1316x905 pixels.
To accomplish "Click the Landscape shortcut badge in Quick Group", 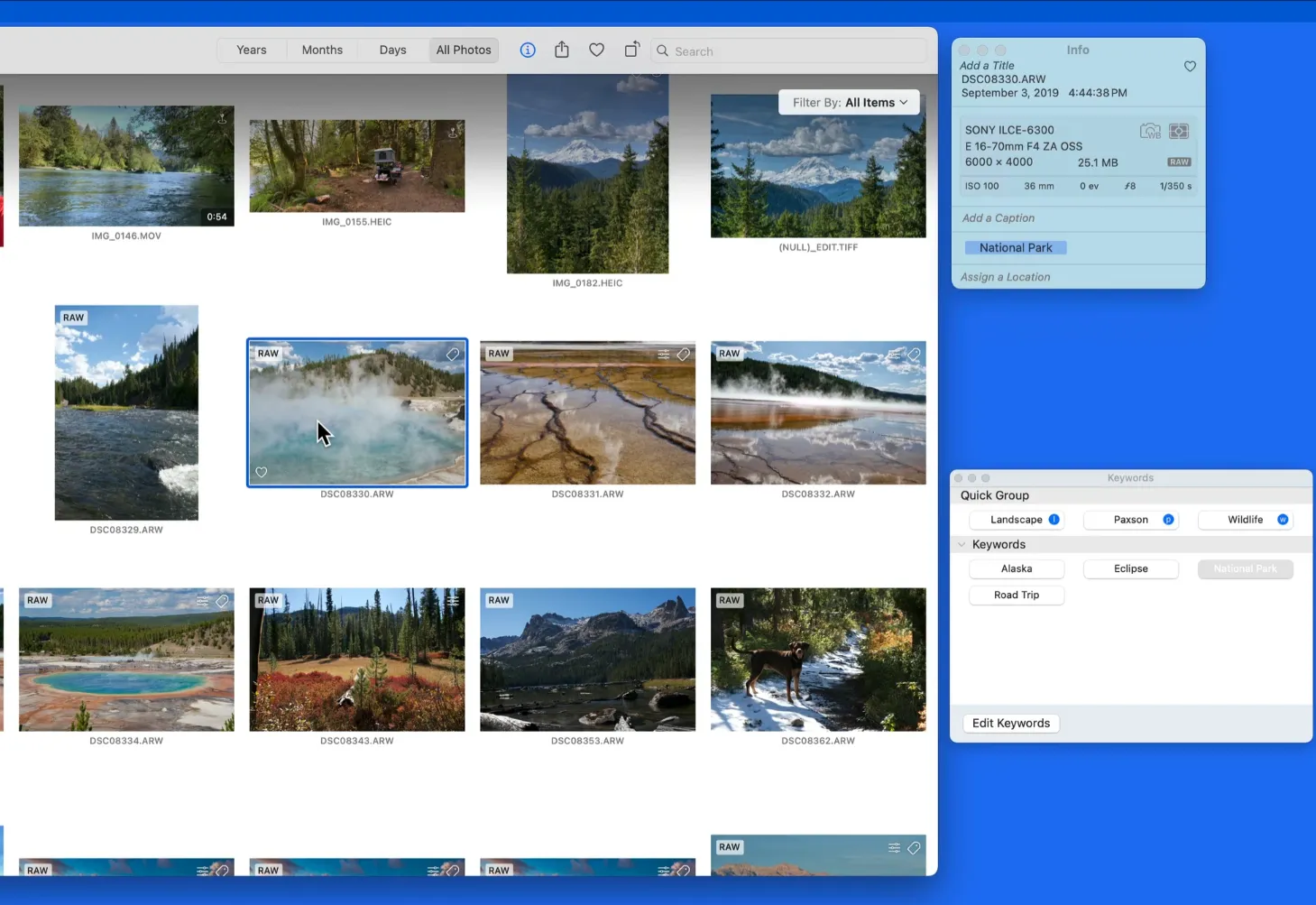I will click(x=1054, y=520).
